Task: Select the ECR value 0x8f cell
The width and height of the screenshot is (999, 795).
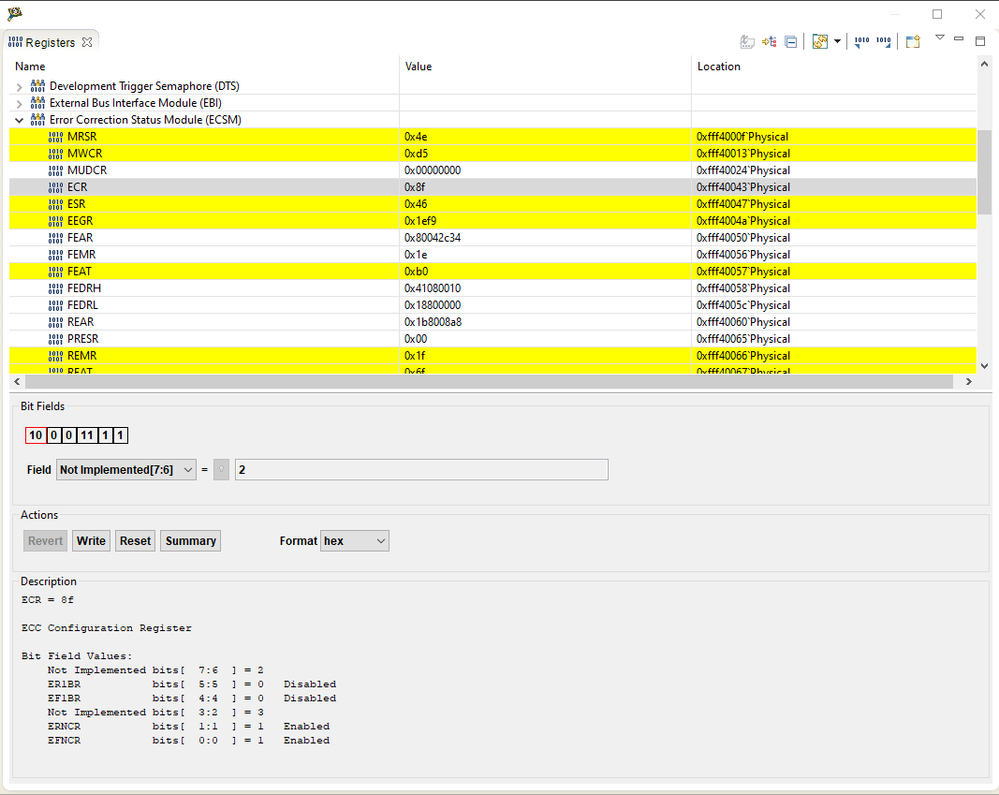Action: pyautogui.click(x=545, y=187)
